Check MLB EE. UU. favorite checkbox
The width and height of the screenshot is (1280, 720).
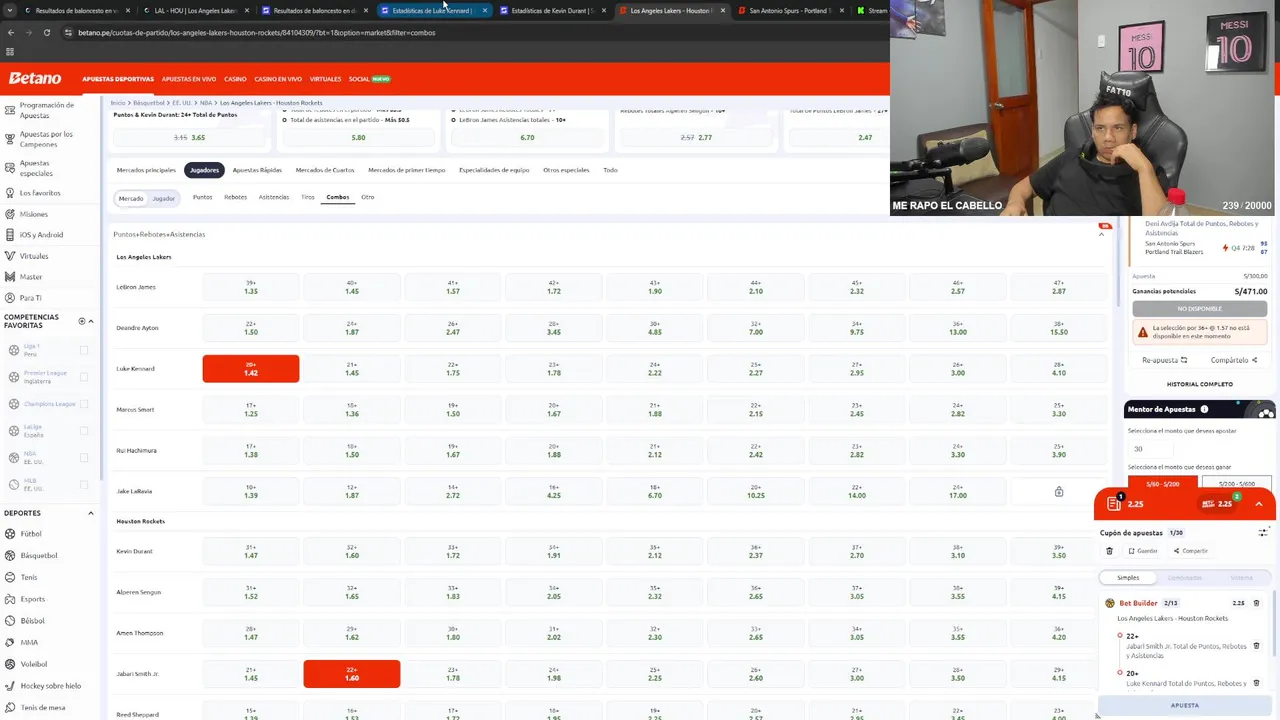(84, 484)
